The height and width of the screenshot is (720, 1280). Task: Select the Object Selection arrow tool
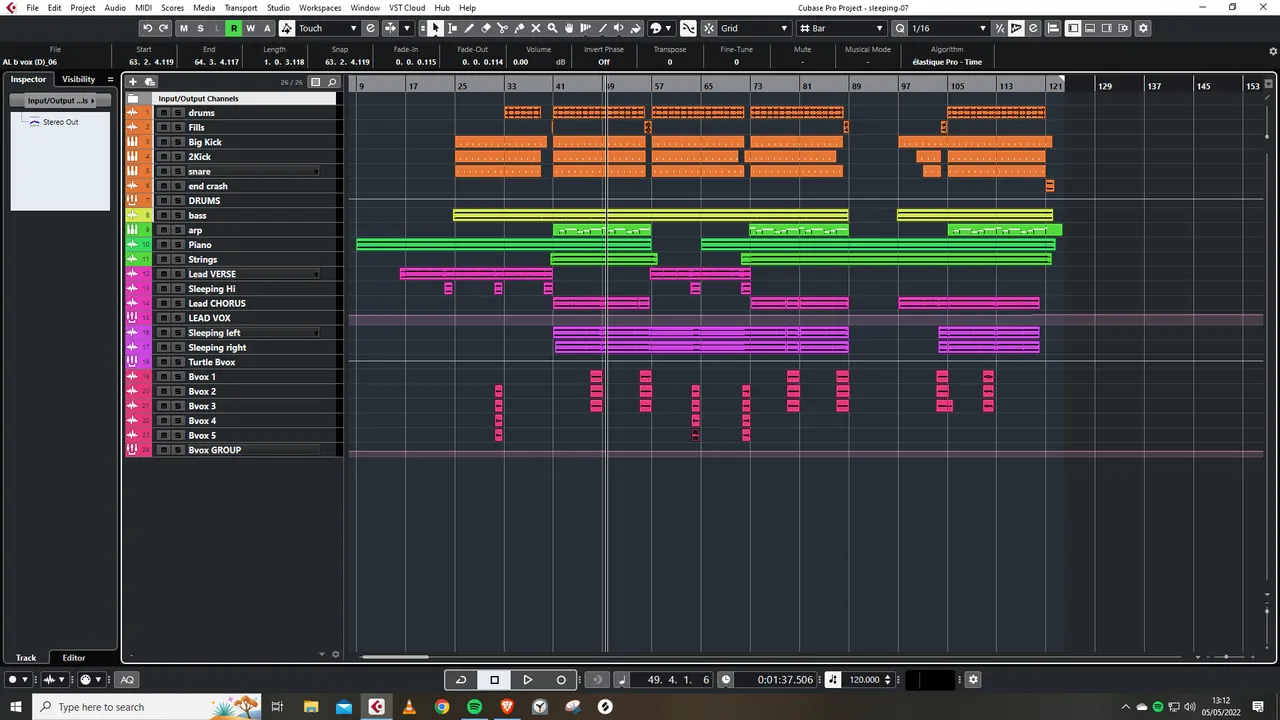point(436,28)
